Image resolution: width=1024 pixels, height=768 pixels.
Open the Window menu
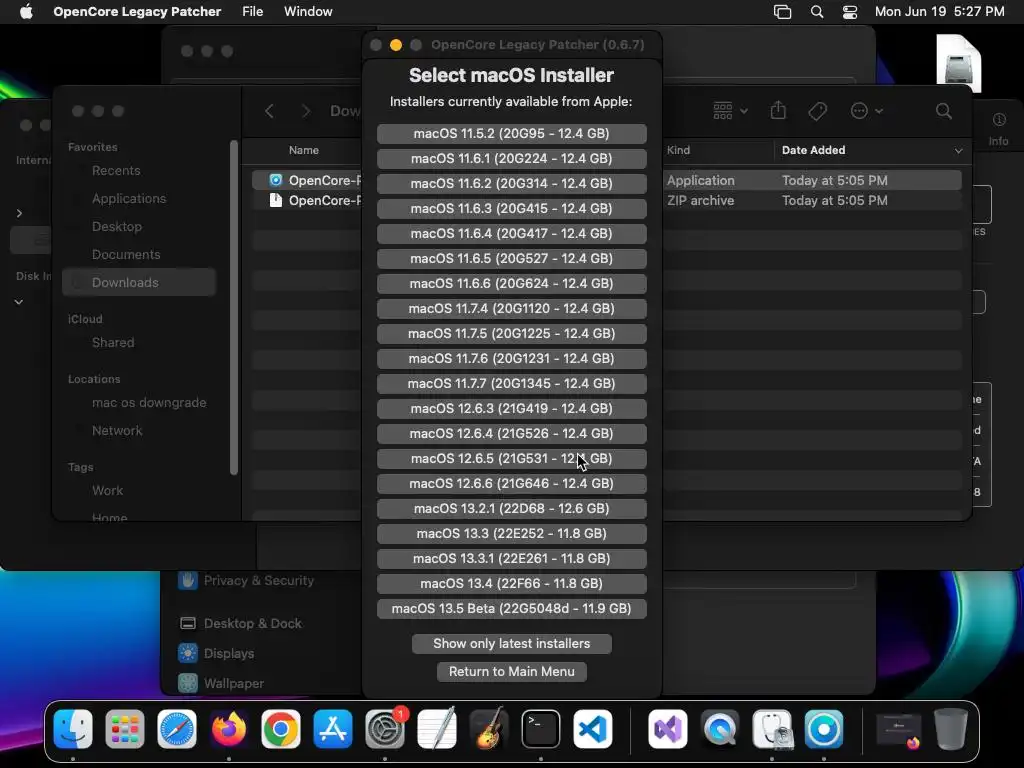(308, 12)
